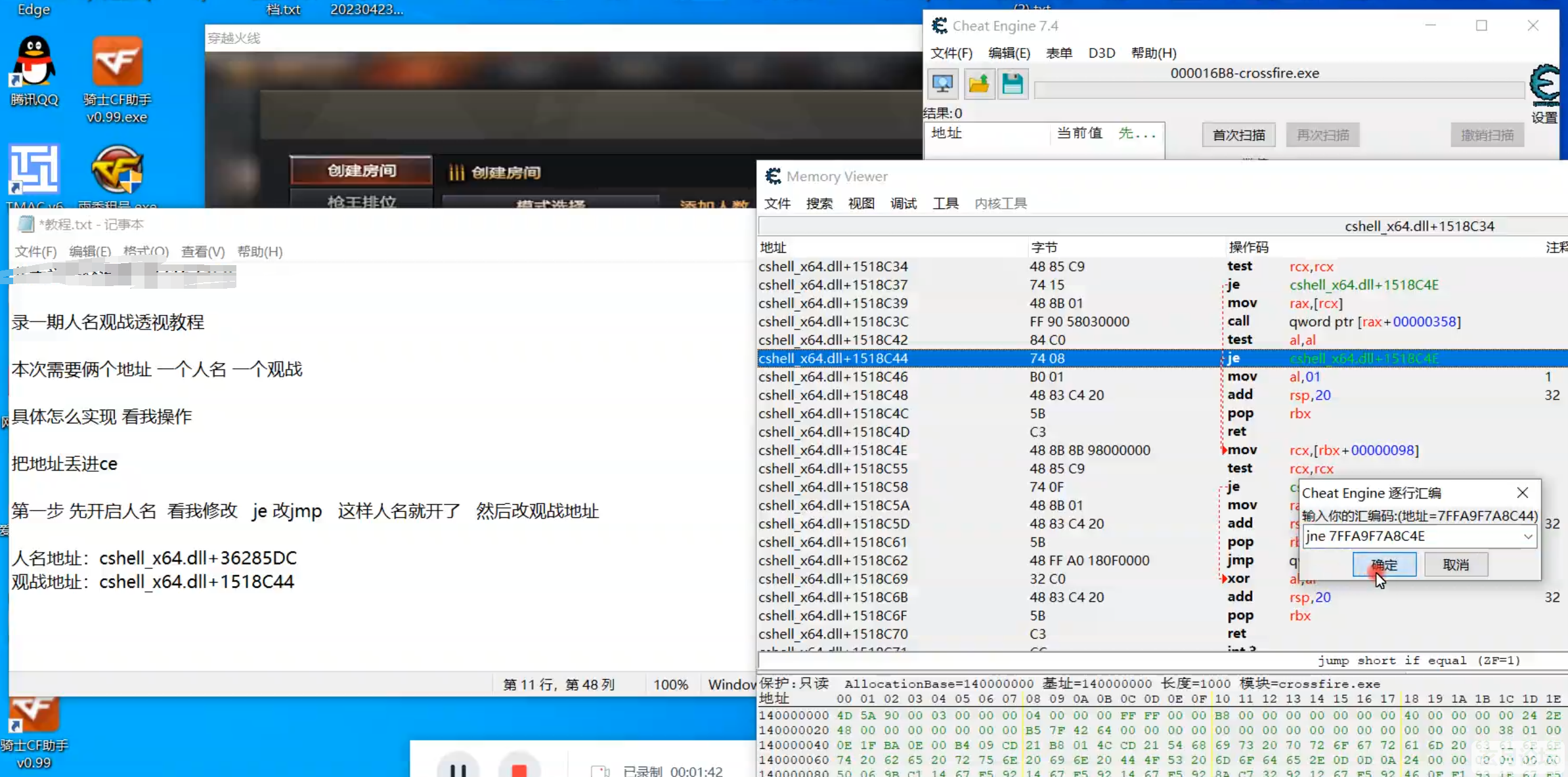Open Cheat Engine 表单 menu
The width and height of the screenshot is (1568, 777).
pos(1058,53)
